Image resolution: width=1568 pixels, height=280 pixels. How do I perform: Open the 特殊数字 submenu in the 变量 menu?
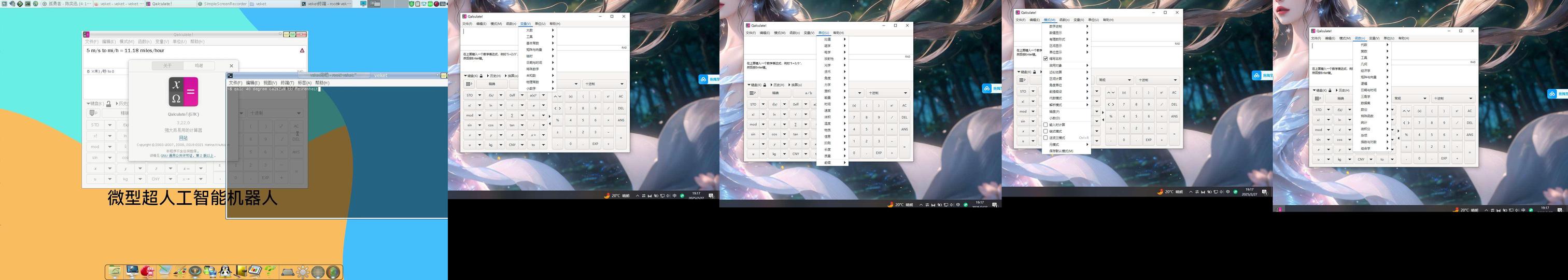539,69
